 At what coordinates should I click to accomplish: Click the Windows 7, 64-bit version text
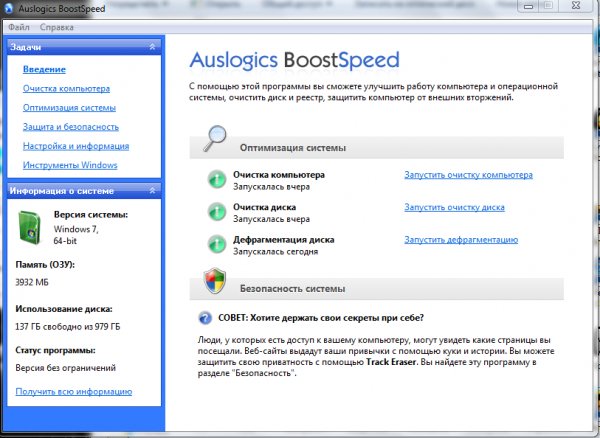[x=76, y=235]
